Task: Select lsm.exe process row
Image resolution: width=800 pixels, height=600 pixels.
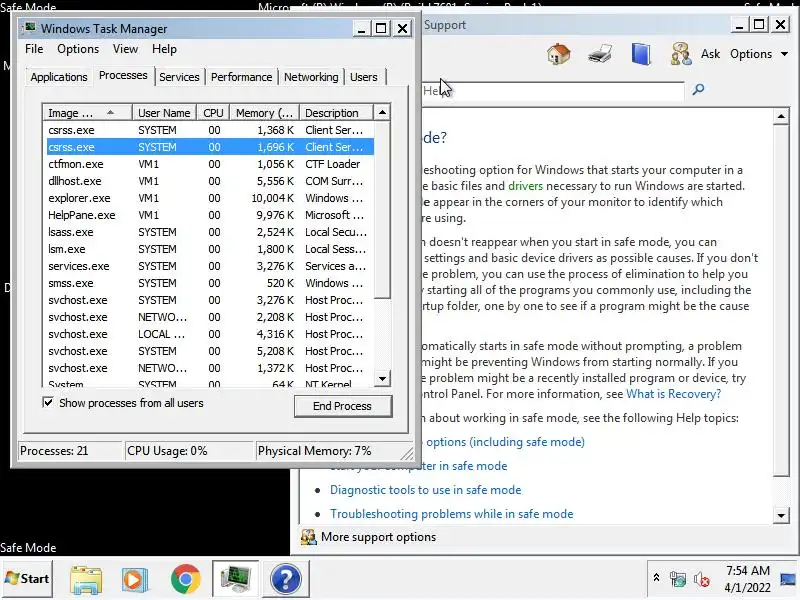Action: (x=210, y=249)
